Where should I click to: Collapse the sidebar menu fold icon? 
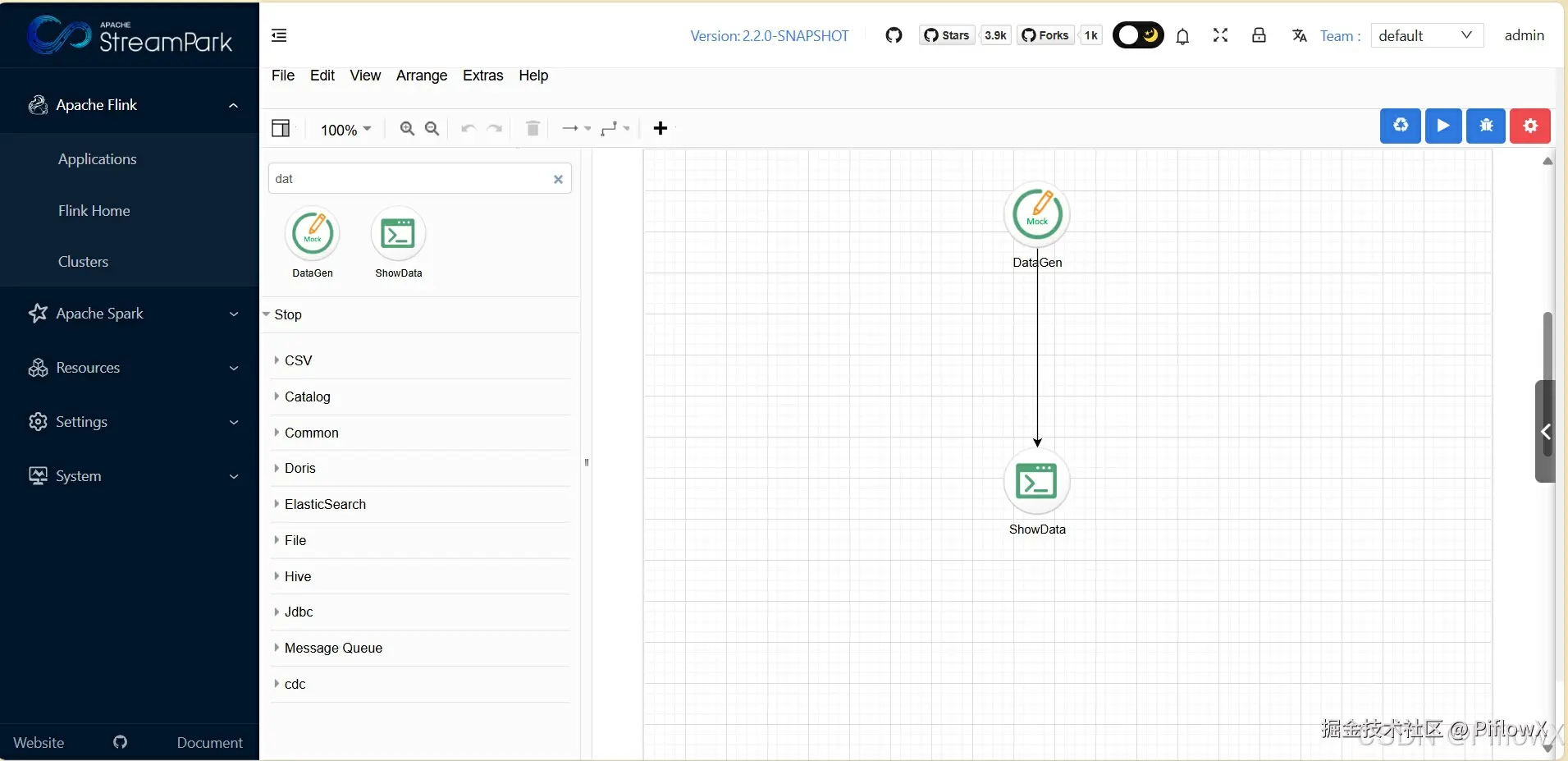279,35
